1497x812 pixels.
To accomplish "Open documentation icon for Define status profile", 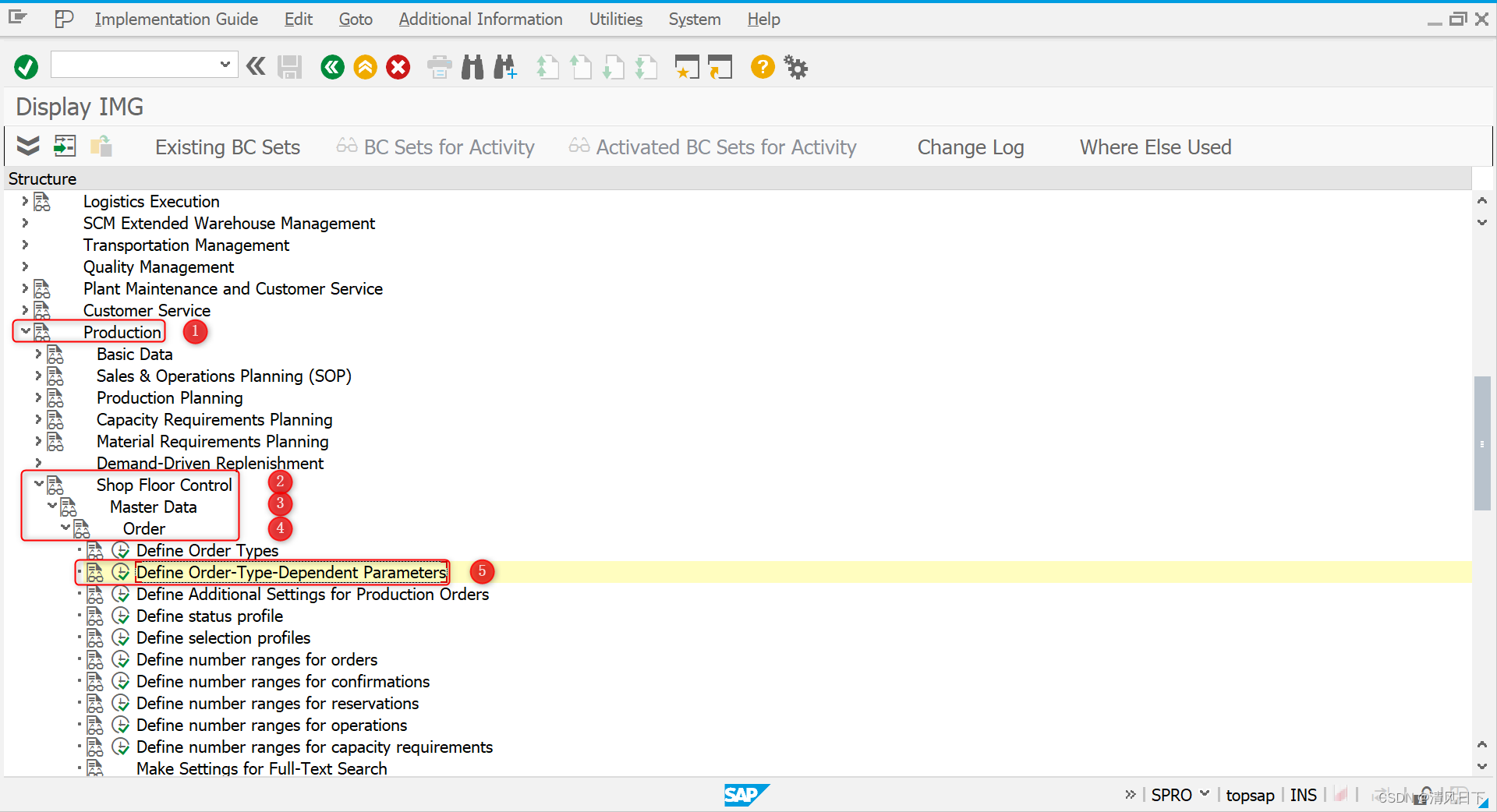I will (95, 616).
